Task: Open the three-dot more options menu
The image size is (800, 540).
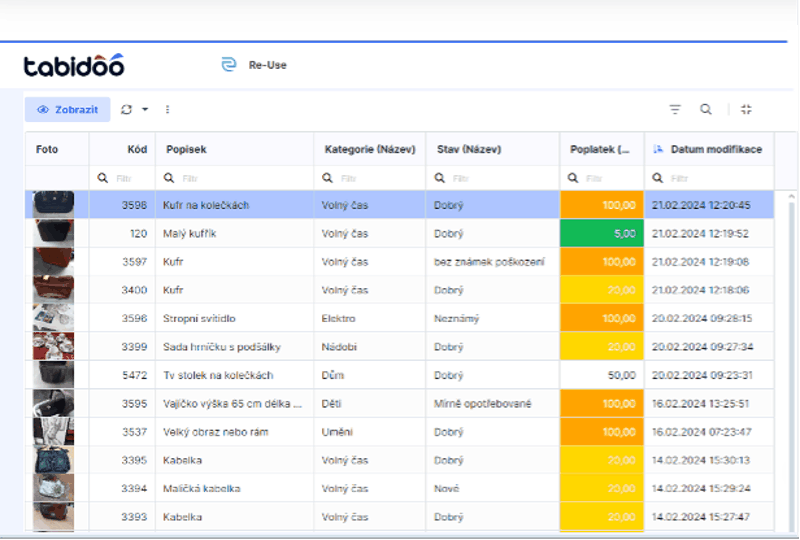Action: [167, 109]
